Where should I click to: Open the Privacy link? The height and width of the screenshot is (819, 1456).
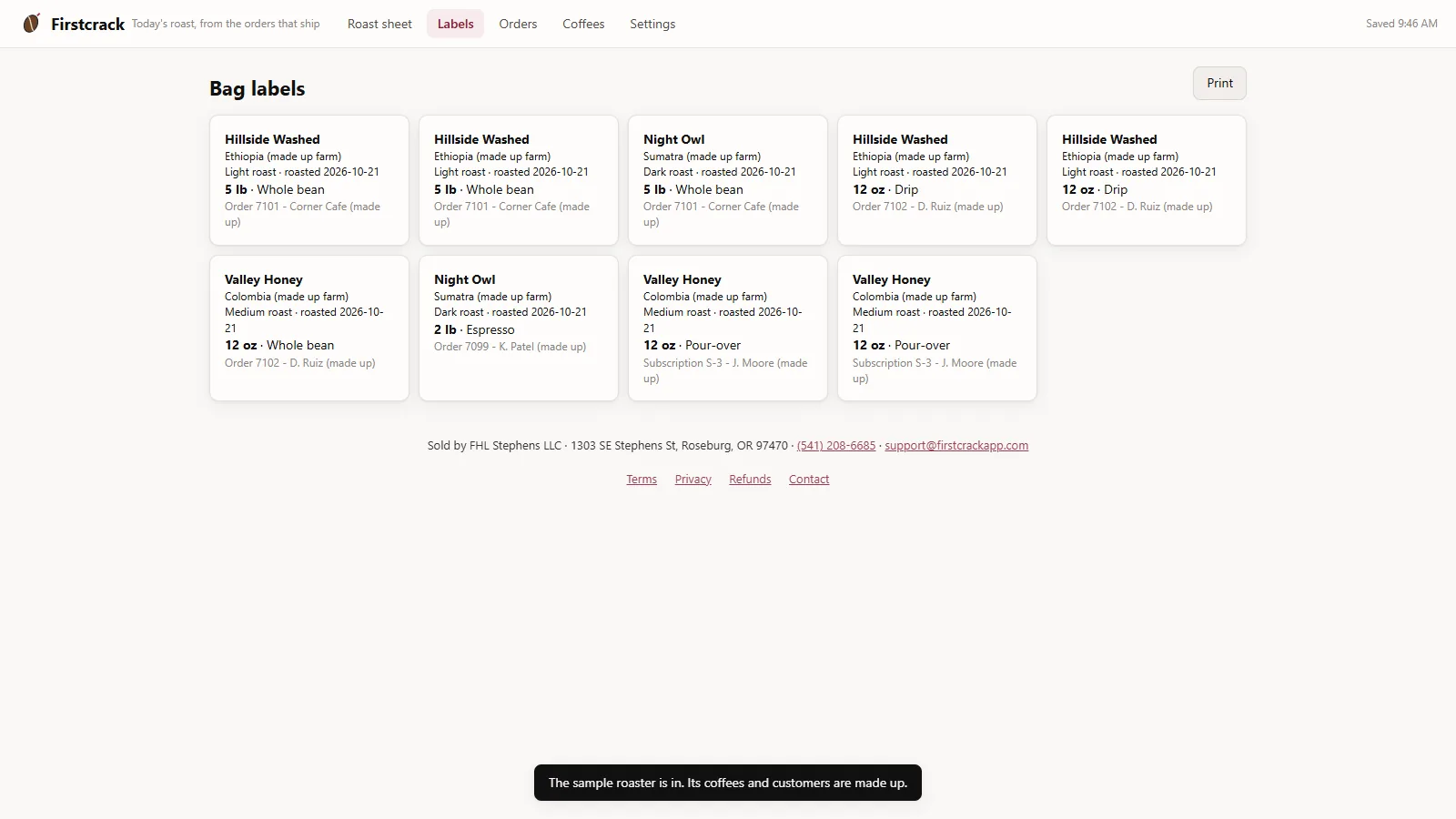pos(693,479)
